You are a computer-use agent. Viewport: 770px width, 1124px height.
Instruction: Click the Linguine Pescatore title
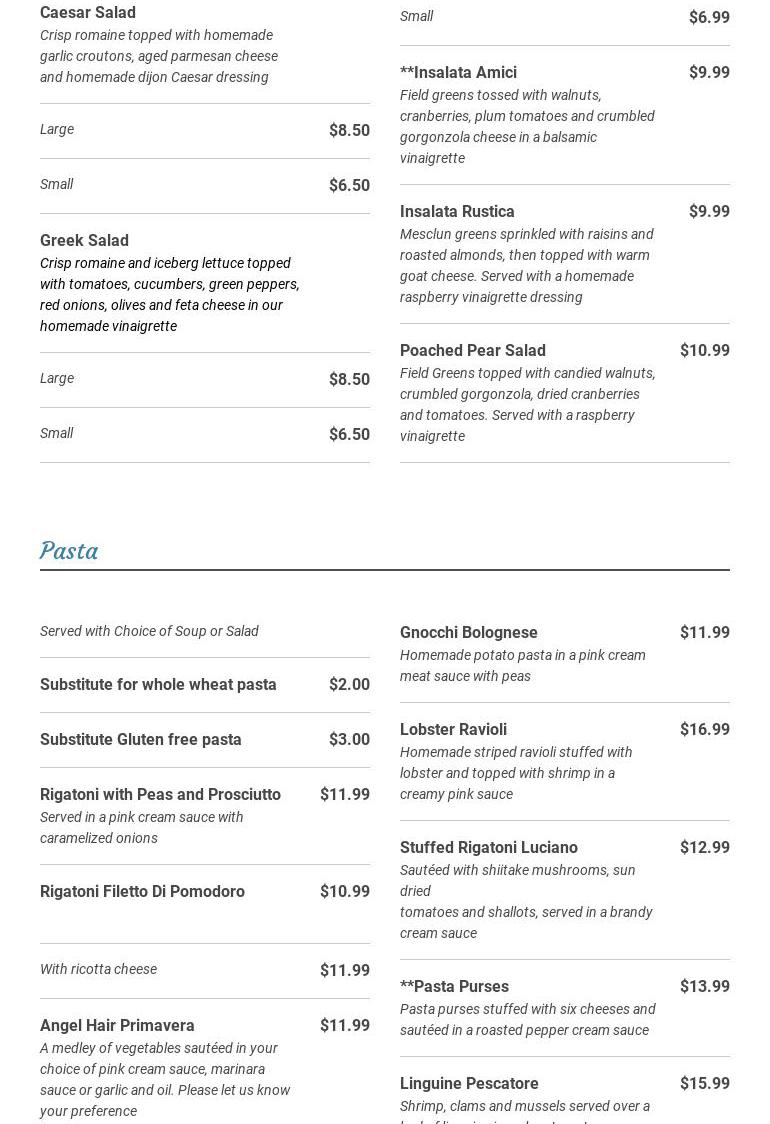click(x=469, y=1084)
